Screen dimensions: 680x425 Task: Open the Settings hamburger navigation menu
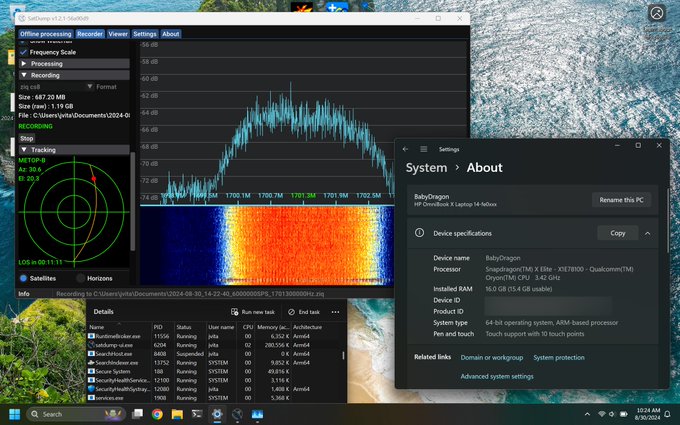(x=424, y=149)
